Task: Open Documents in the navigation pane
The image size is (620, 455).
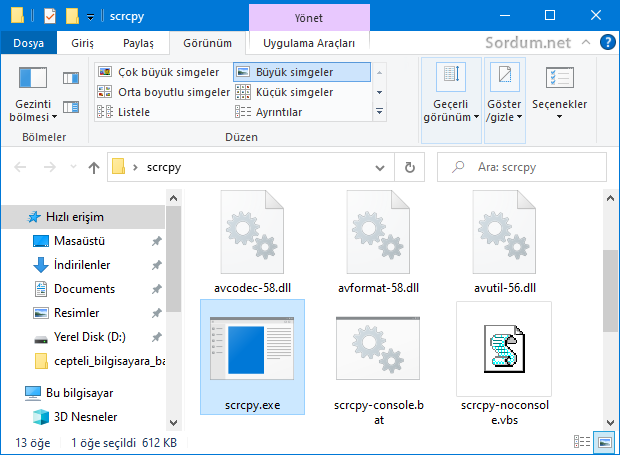Action: coord(84,289)
